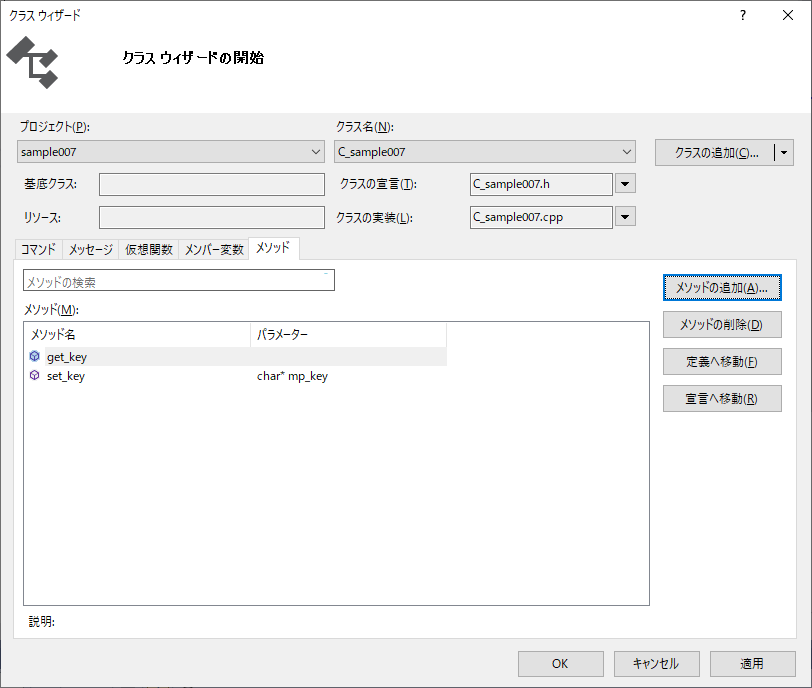Select the メンバー変数 tab
The height and width of the screenshot is (688, 812).
[214, 250]
